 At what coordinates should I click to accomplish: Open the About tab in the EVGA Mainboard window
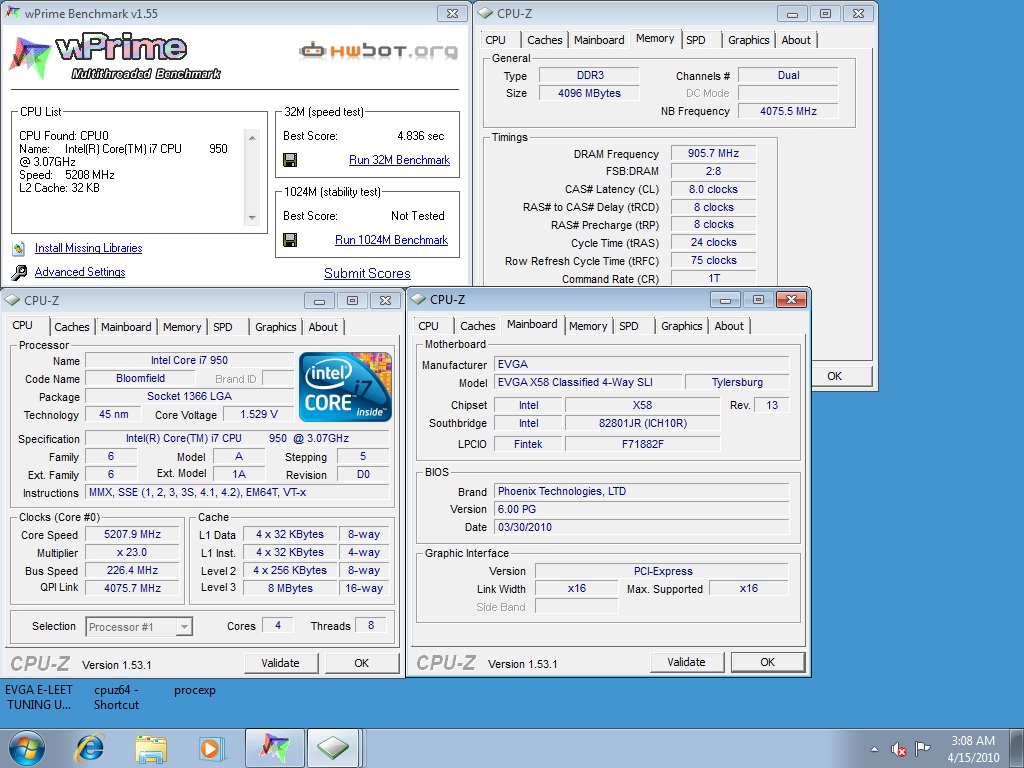(729, 326)
